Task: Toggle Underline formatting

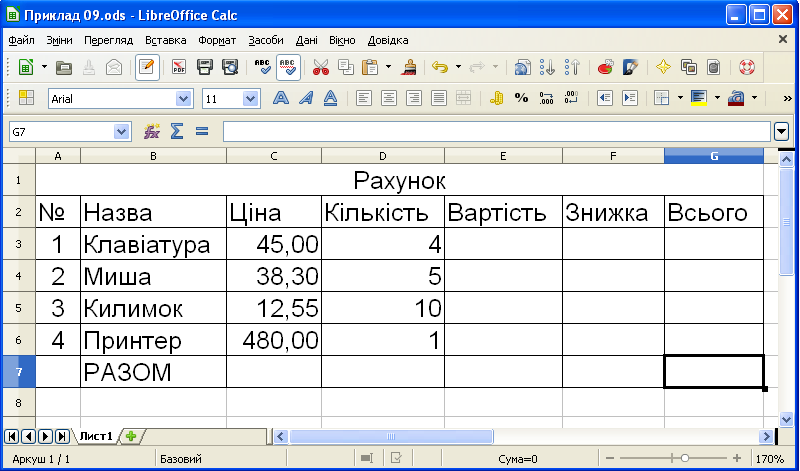Action: (x=331, y=98)
